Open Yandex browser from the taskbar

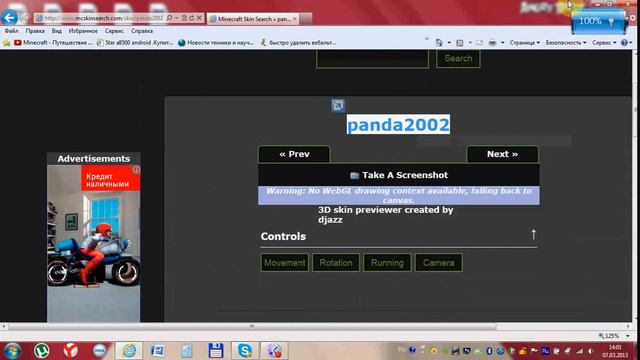click(x=71, y=351)
